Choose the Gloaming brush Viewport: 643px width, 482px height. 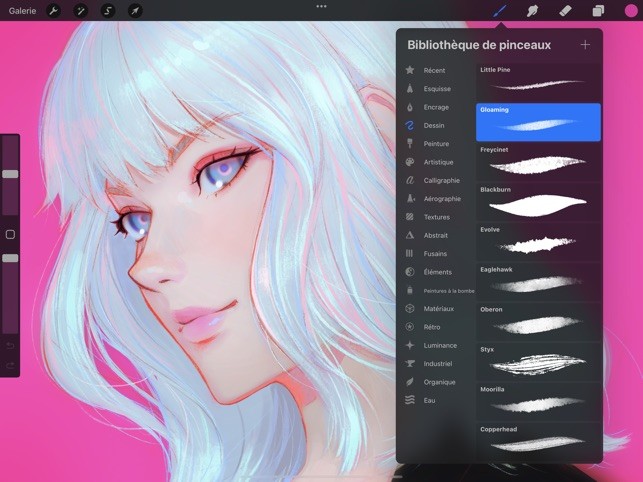[x=538, y=122]
